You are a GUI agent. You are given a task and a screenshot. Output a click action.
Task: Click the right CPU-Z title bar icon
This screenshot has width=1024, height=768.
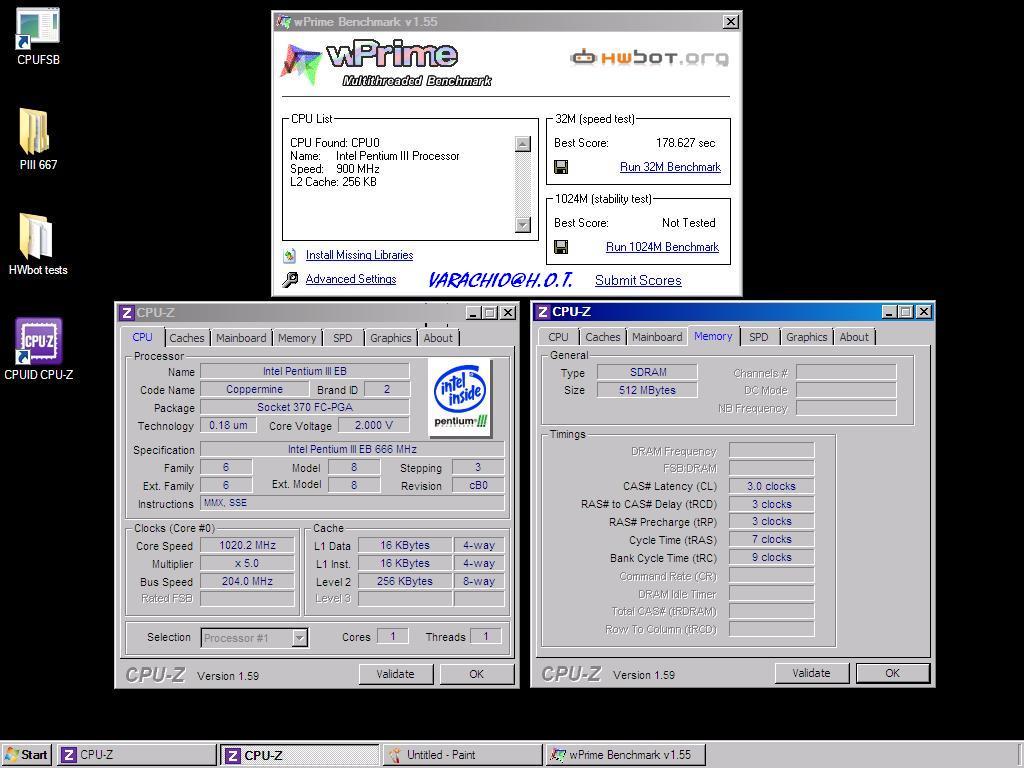[x=543, y=312]
